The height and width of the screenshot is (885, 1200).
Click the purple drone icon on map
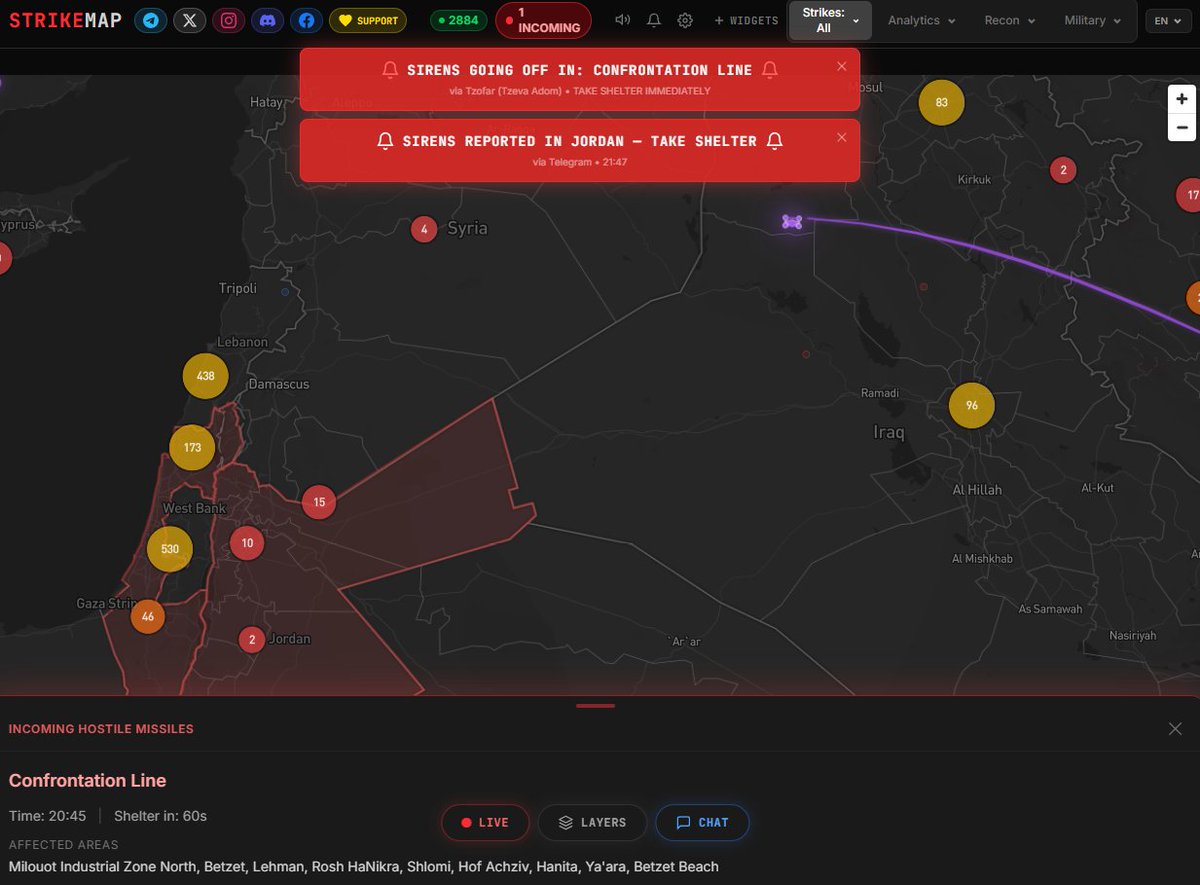[x=792, y=221]
